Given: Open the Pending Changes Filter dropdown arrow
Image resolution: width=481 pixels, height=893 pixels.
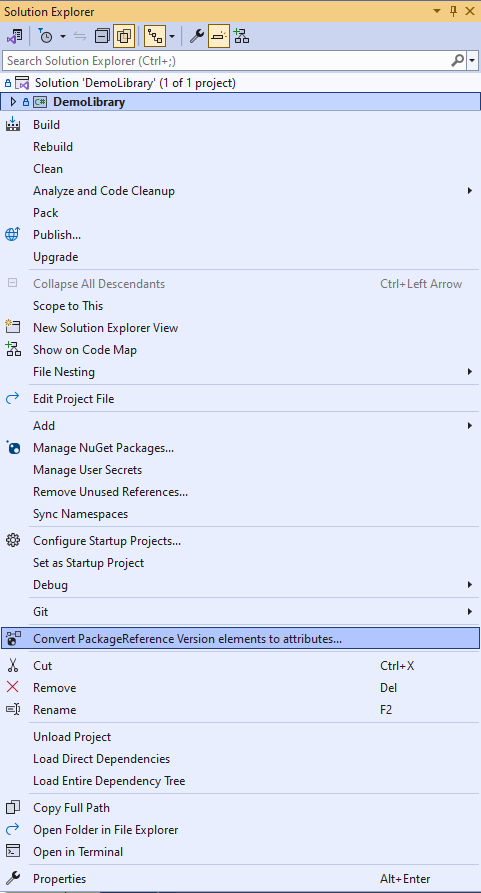Looking at the screenshot, I should [x=63, y=36].
